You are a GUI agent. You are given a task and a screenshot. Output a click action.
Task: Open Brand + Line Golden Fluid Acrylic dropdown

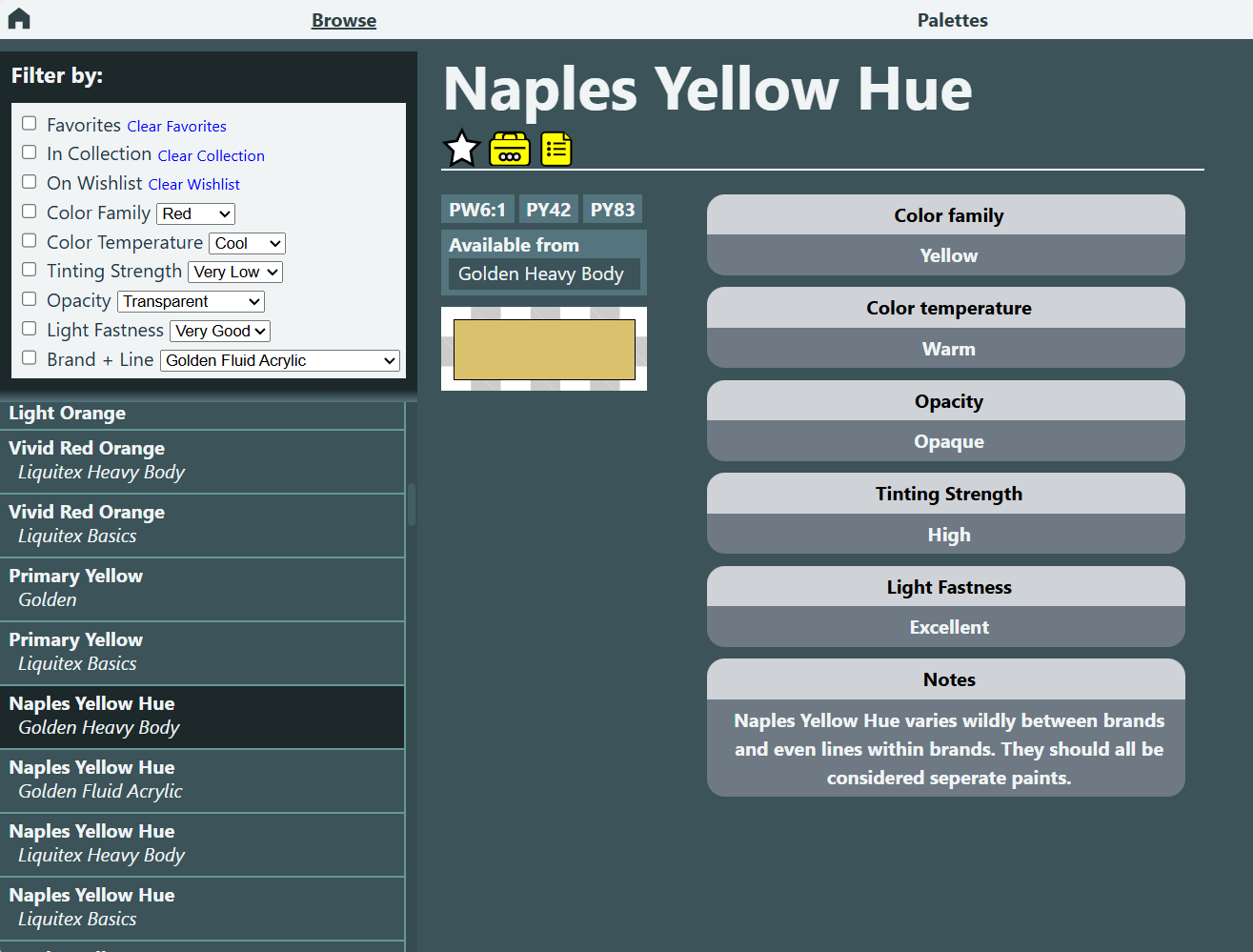point(280,360)
